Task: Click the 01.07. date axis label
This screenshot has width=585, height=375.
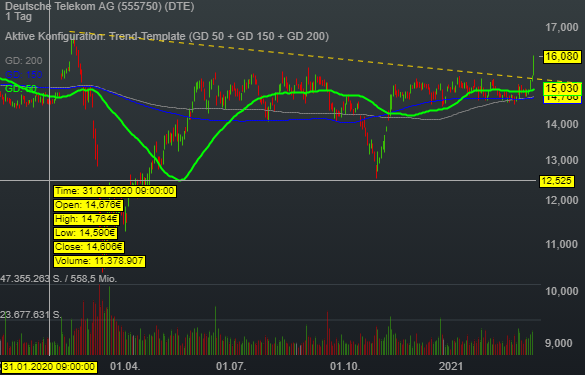Action: coord(231,366)
